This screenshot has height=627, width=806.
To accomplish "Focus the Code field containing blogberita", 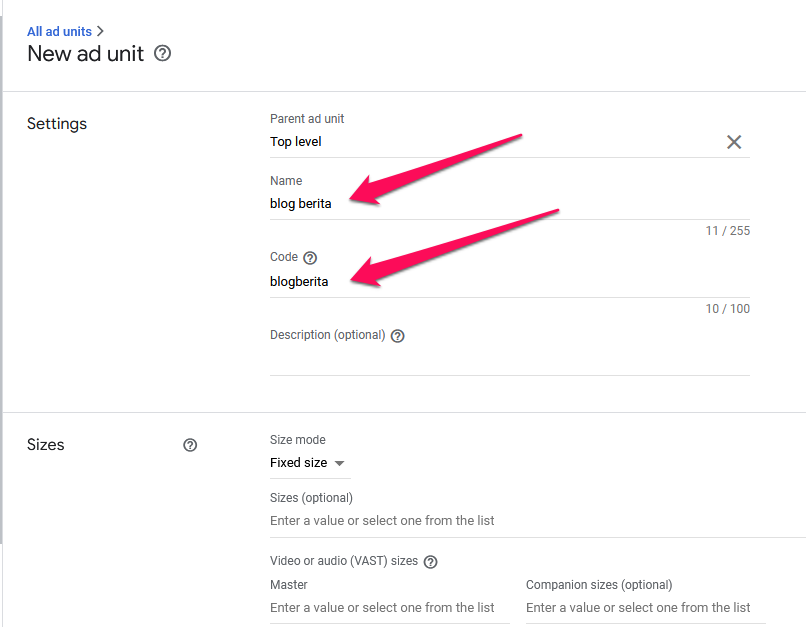I will 509,282.
